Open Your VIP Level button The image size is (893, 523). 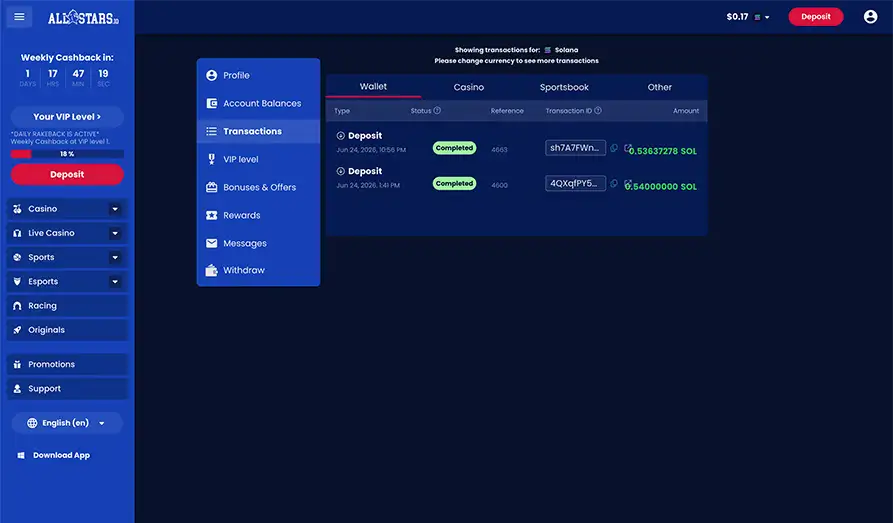click(x=67, y=117)
